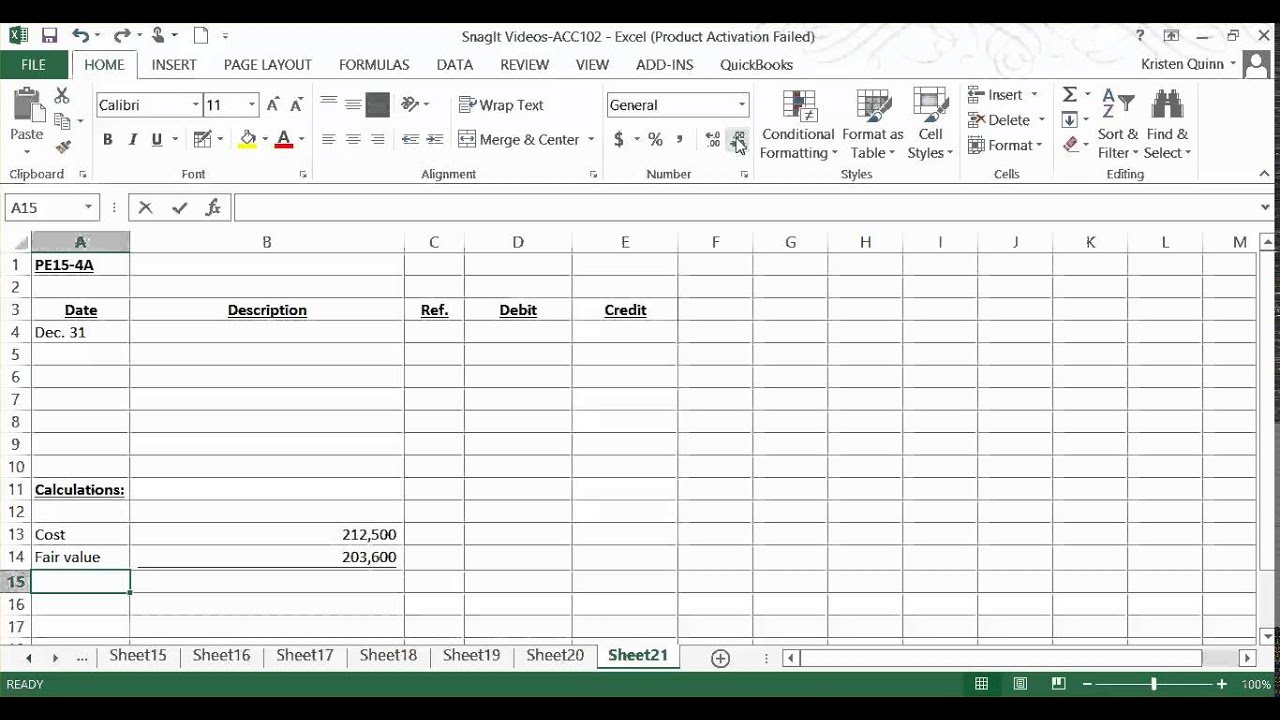This screenshot has width=1280, height=720.
Task: Click Increase Font Size icon
Action: tap(273, 105)
